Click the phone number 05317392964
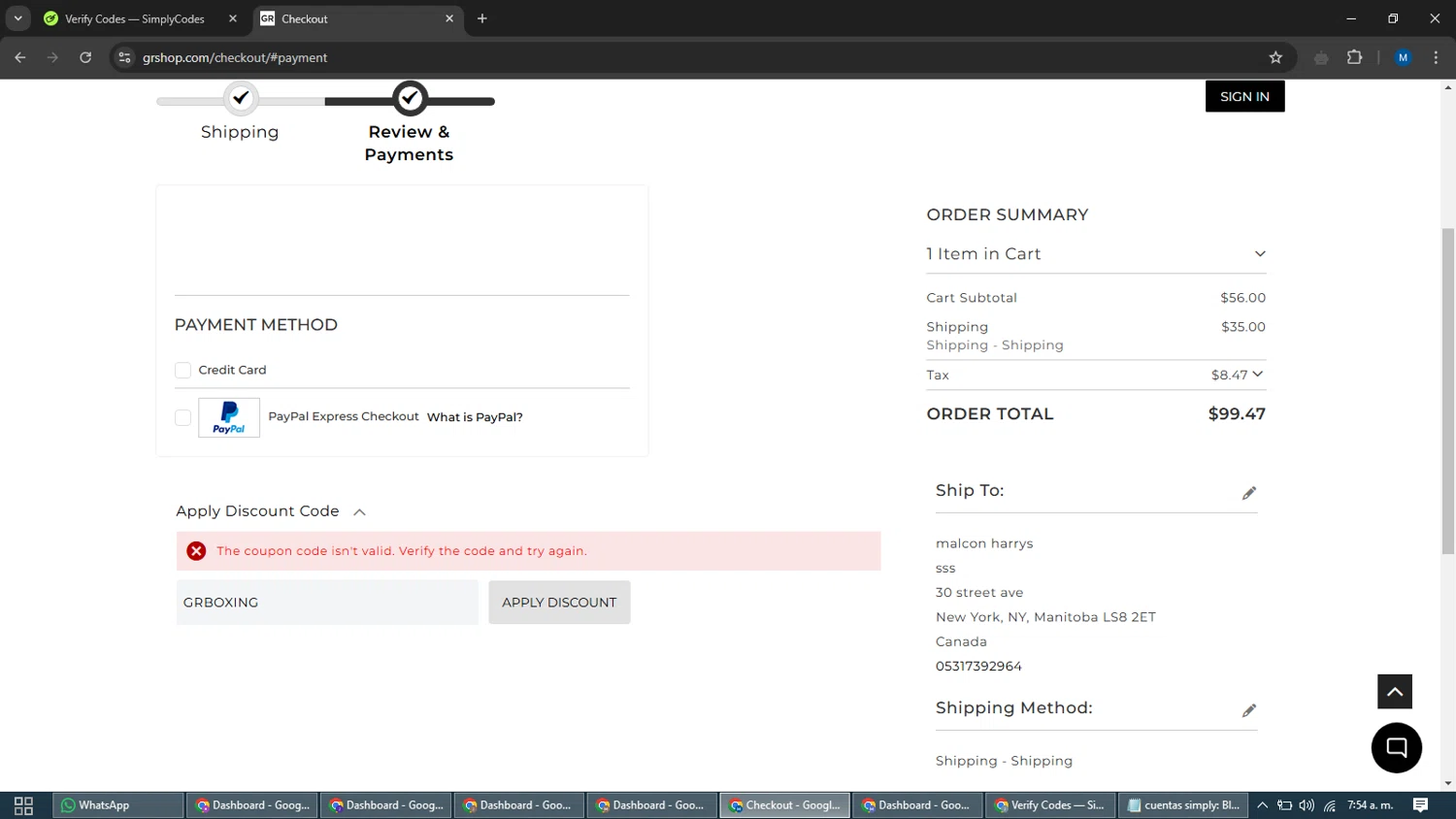1456x819 pixels. [978, 667]
